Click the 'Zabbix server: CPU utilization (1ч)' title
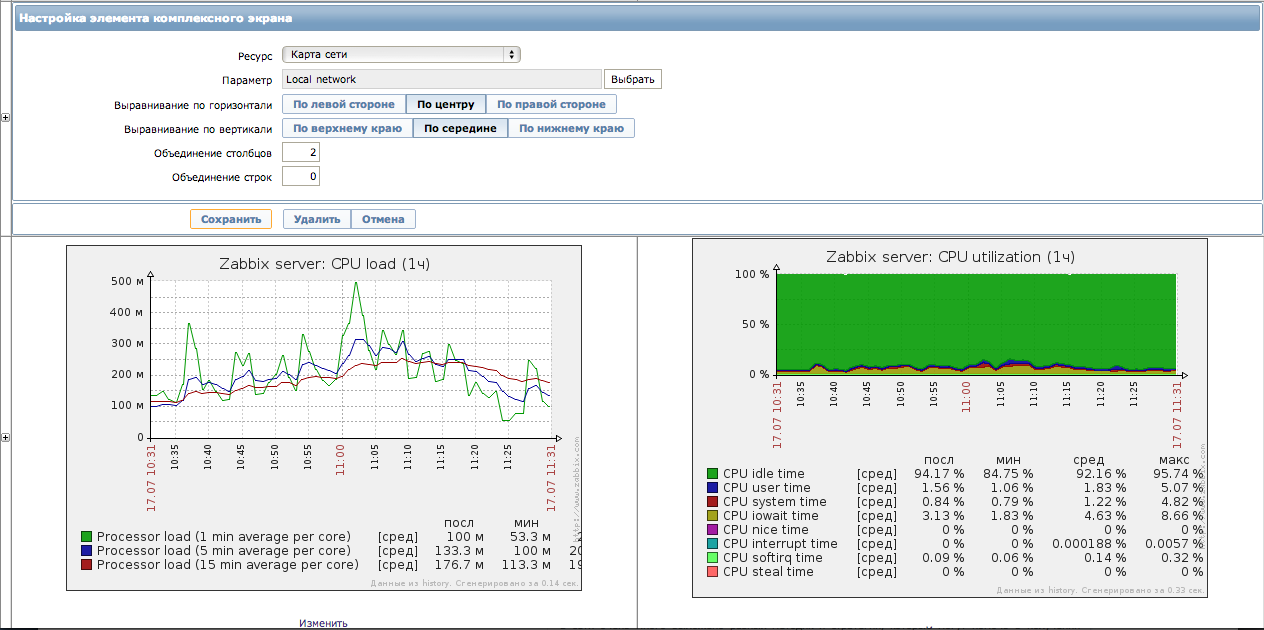The image size is (1264, 630). 950,257
